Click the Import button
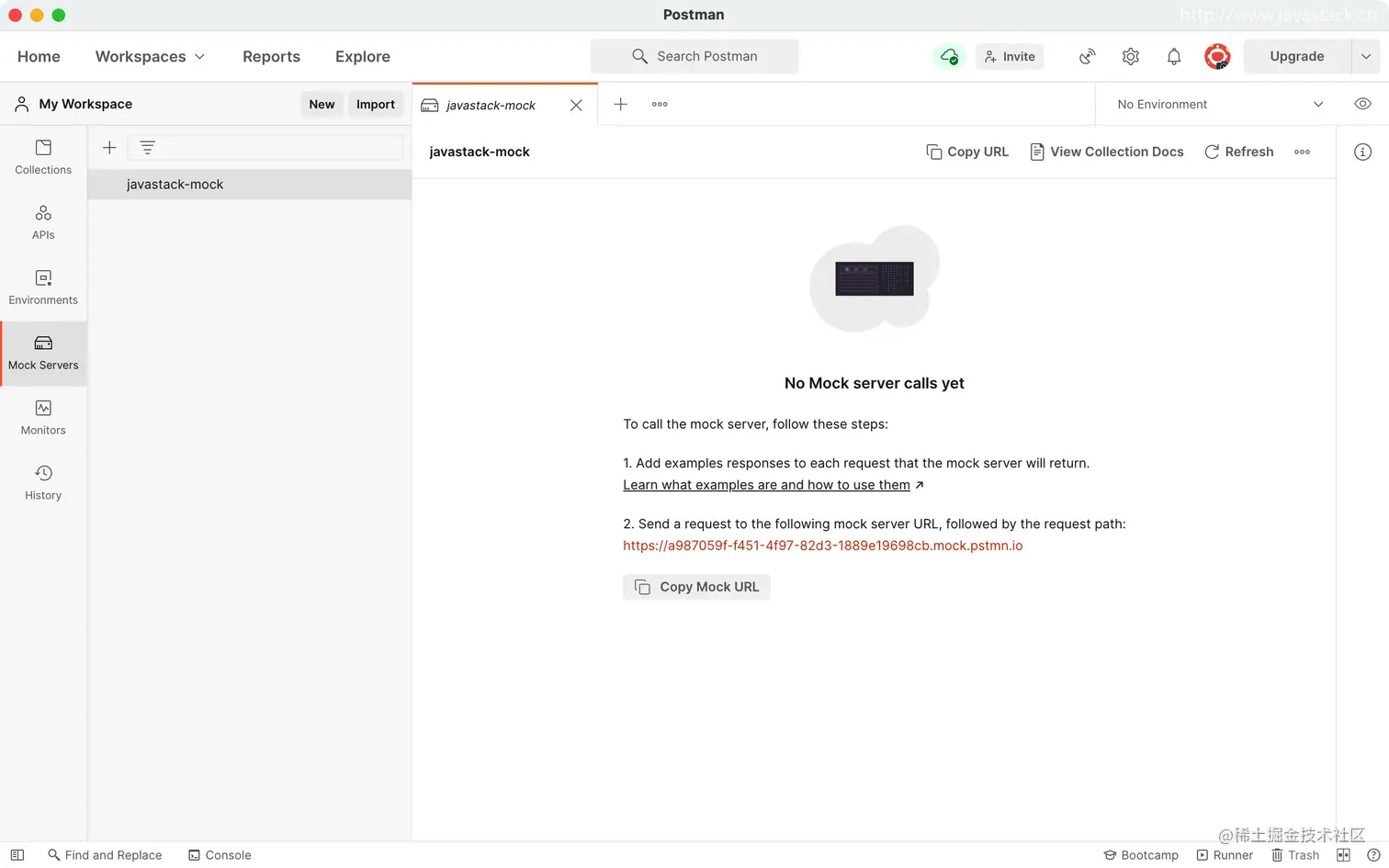Image resolution: width=1389 pixels, height=868 pixels. click(x=376, y=104)
